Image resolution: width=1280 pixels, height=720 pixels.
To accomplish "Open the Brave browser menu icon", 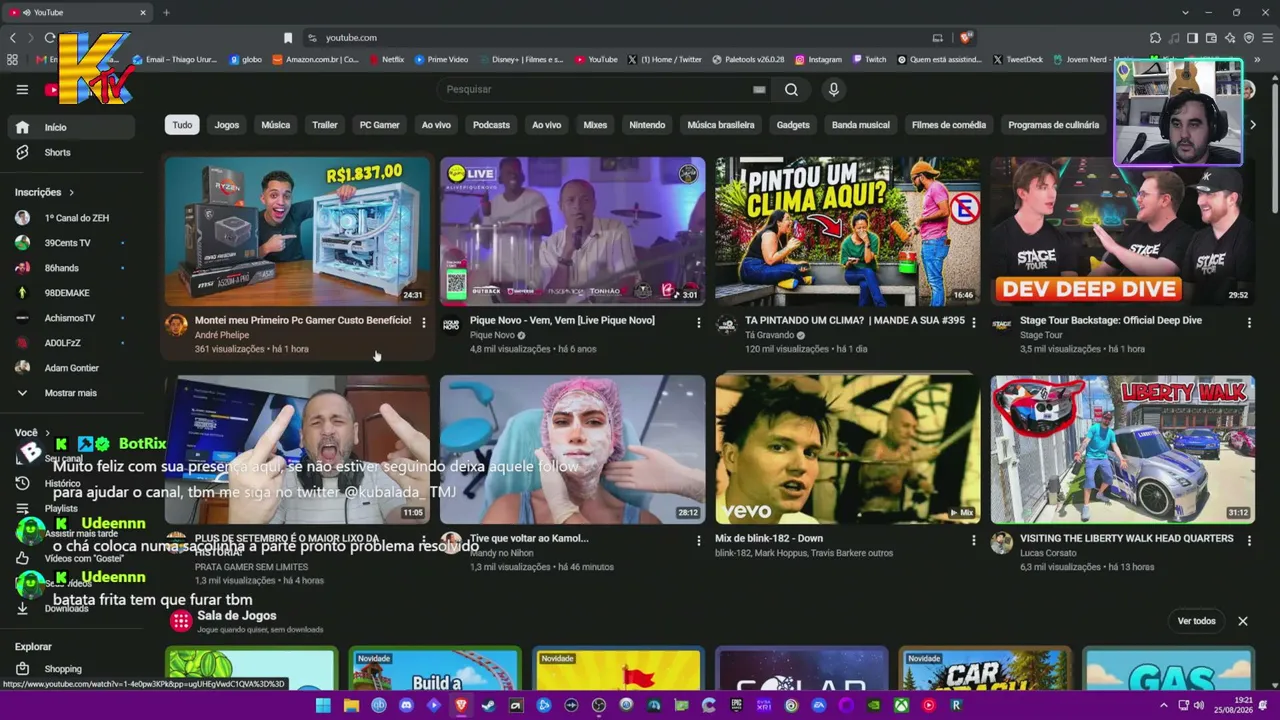I will point(1268,38).
